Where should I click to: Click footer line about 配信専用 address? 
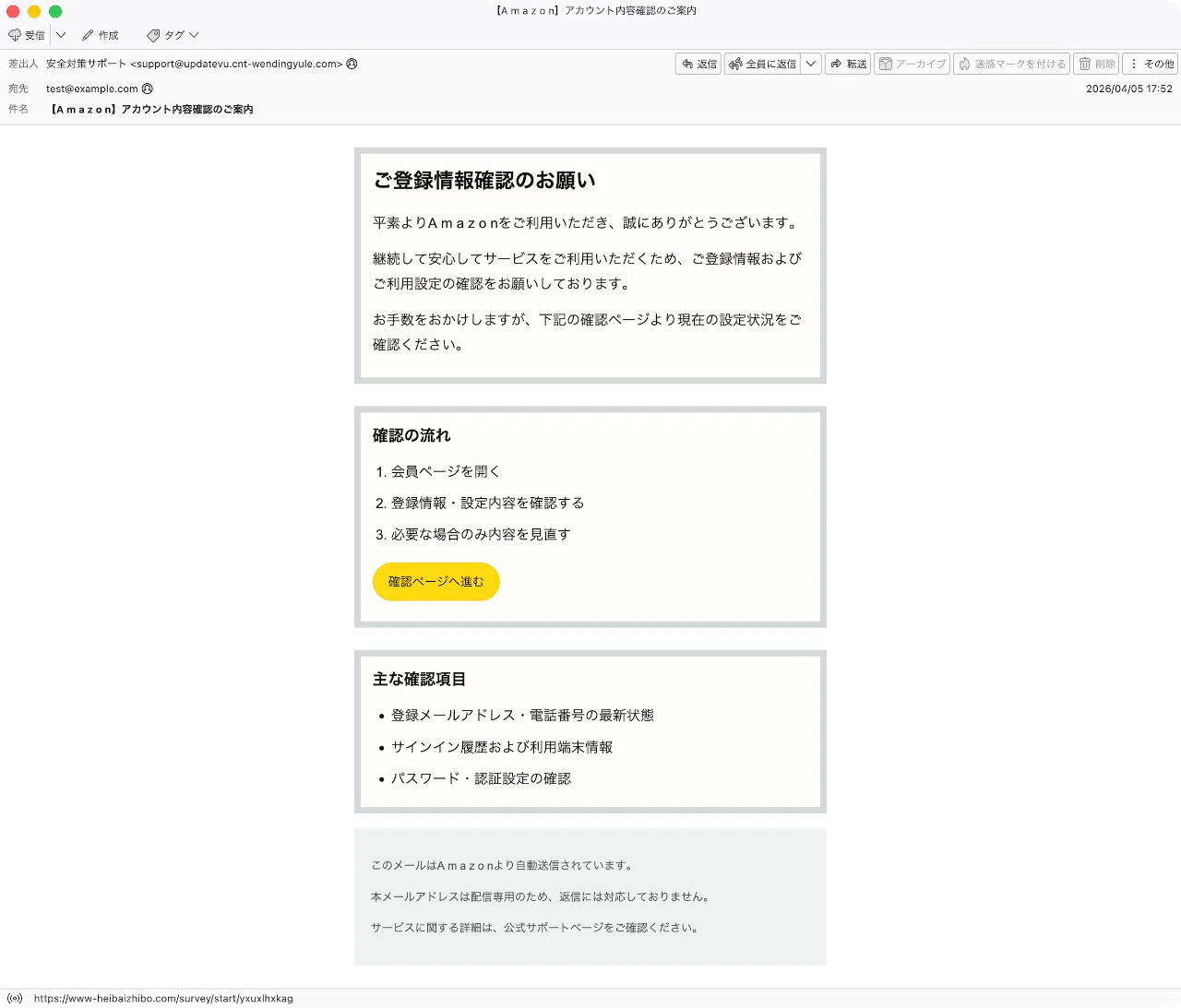pyautogui.click(x=542, y=896)
